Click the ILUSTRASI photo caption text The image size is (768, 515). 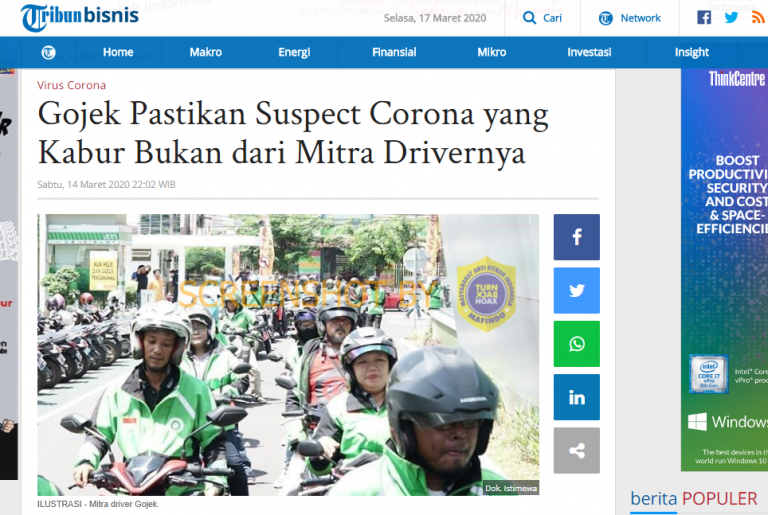98,504
